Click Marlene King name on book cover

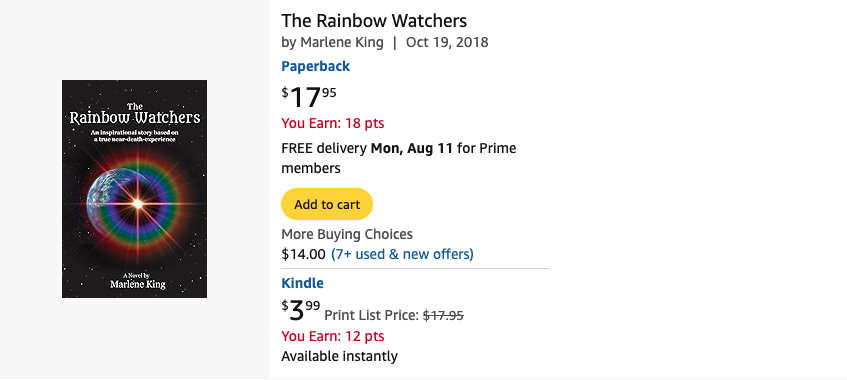[x=138, y=284]
